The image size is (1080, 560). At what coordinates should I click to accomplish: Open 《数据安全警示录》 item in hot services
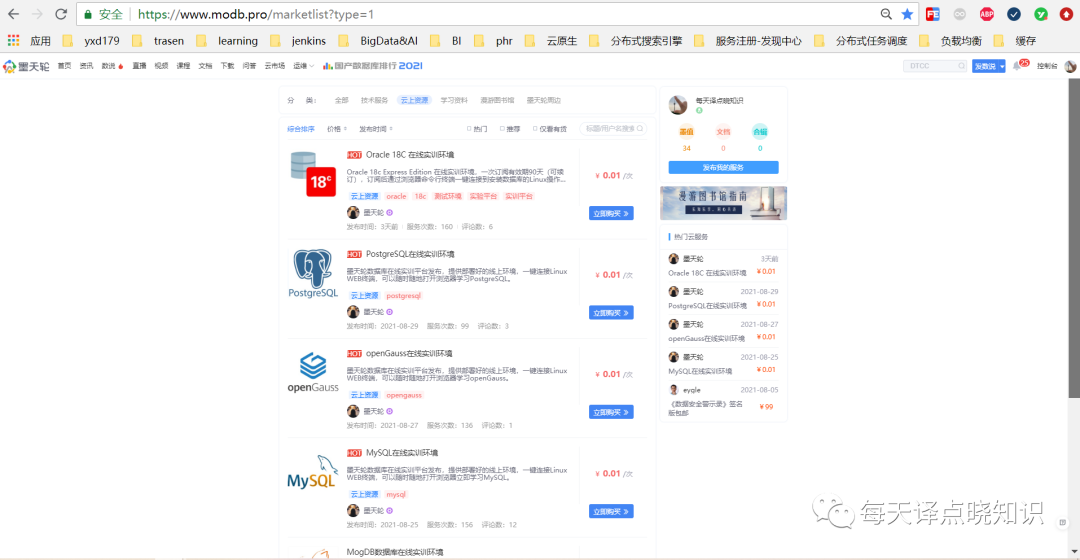click(705, 408)
